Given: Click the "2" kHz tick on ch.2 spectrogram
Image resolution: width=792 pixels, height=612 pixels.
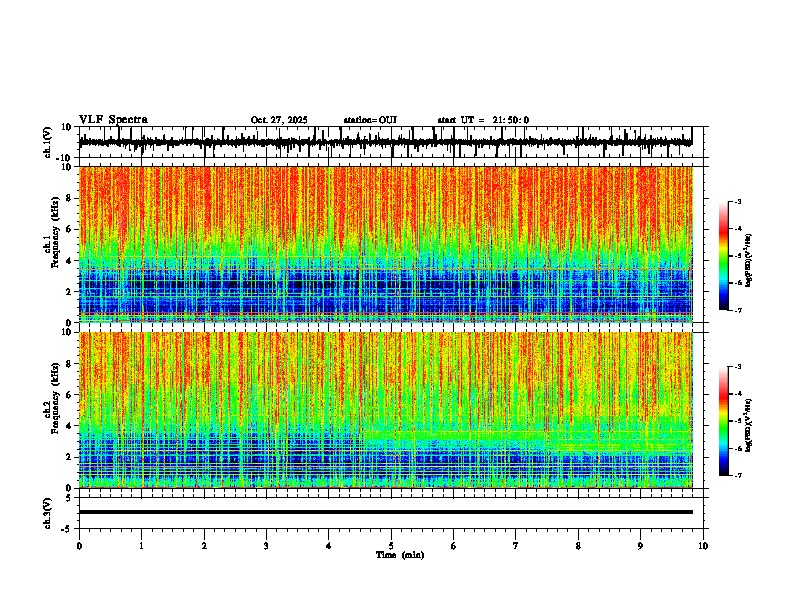Looking at the screenshot, I should tap(70, 457).
